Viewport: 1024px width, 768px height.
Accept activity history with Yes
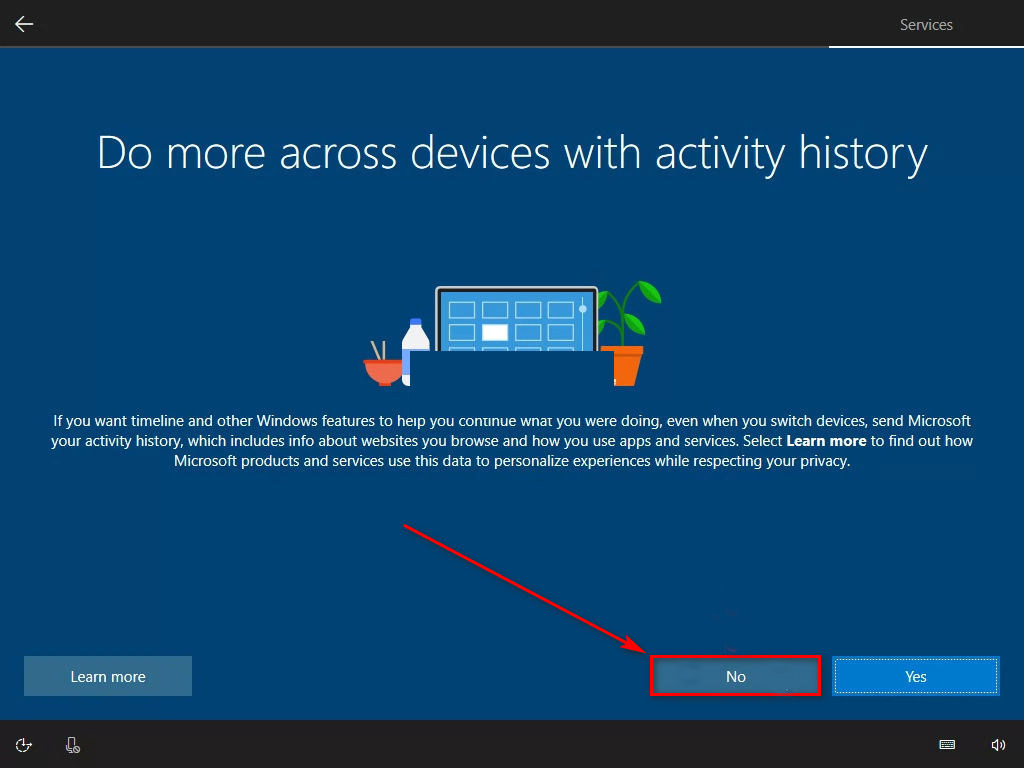[x=916, y=676]
